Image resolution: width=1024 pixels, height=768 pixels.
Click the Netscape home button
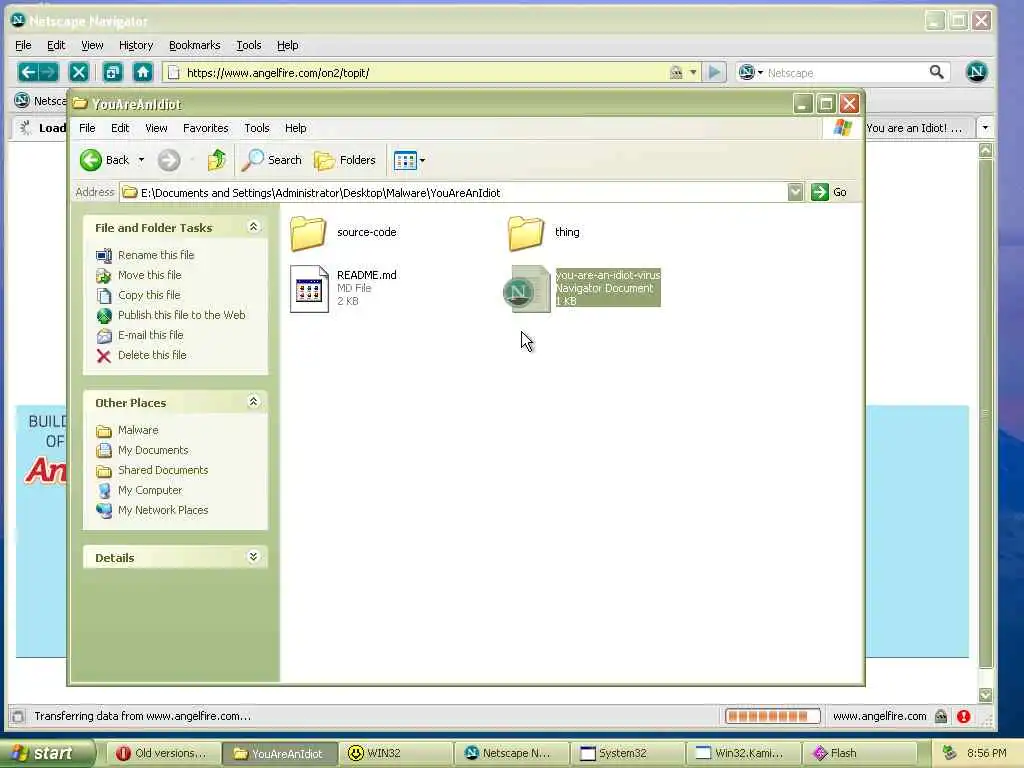(x=143, y=72)
